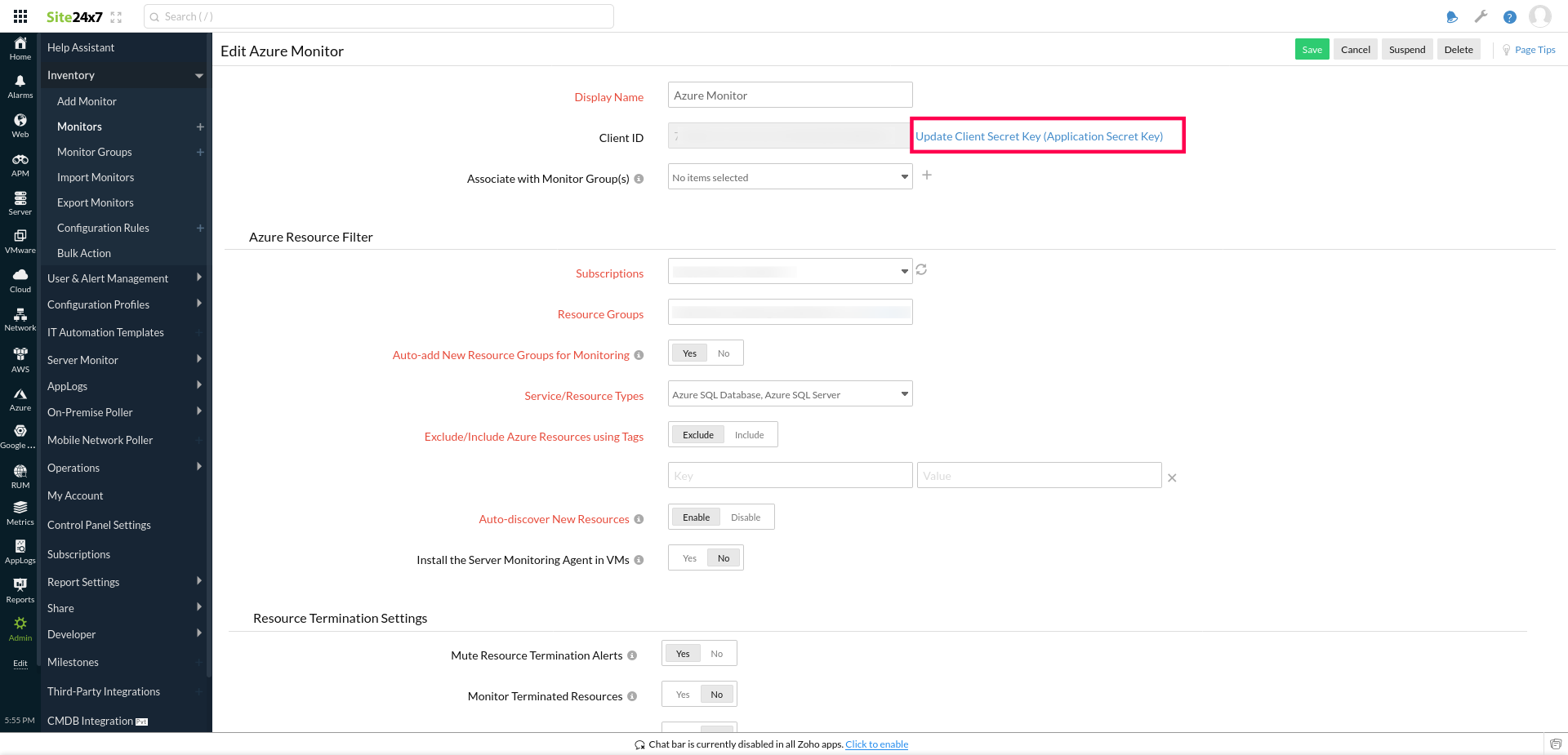Set Auto-add New Resource Groups to Yes

690,353
